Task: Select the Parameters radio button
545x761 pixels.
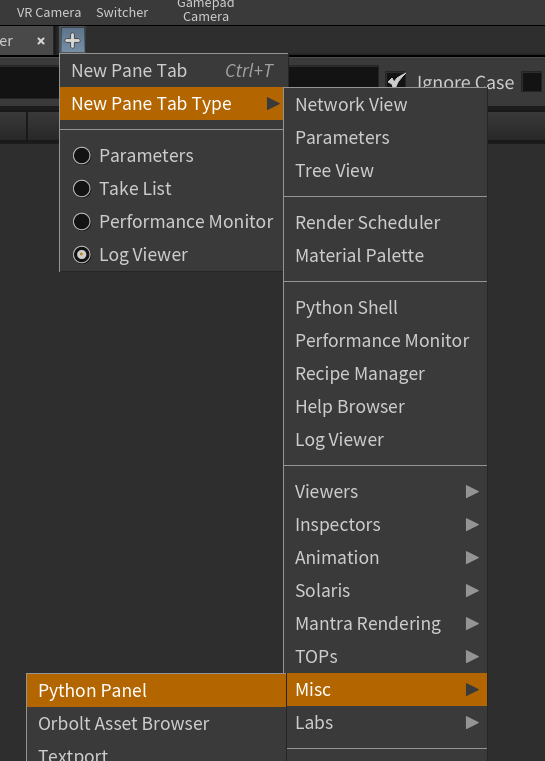Action: 82,156
